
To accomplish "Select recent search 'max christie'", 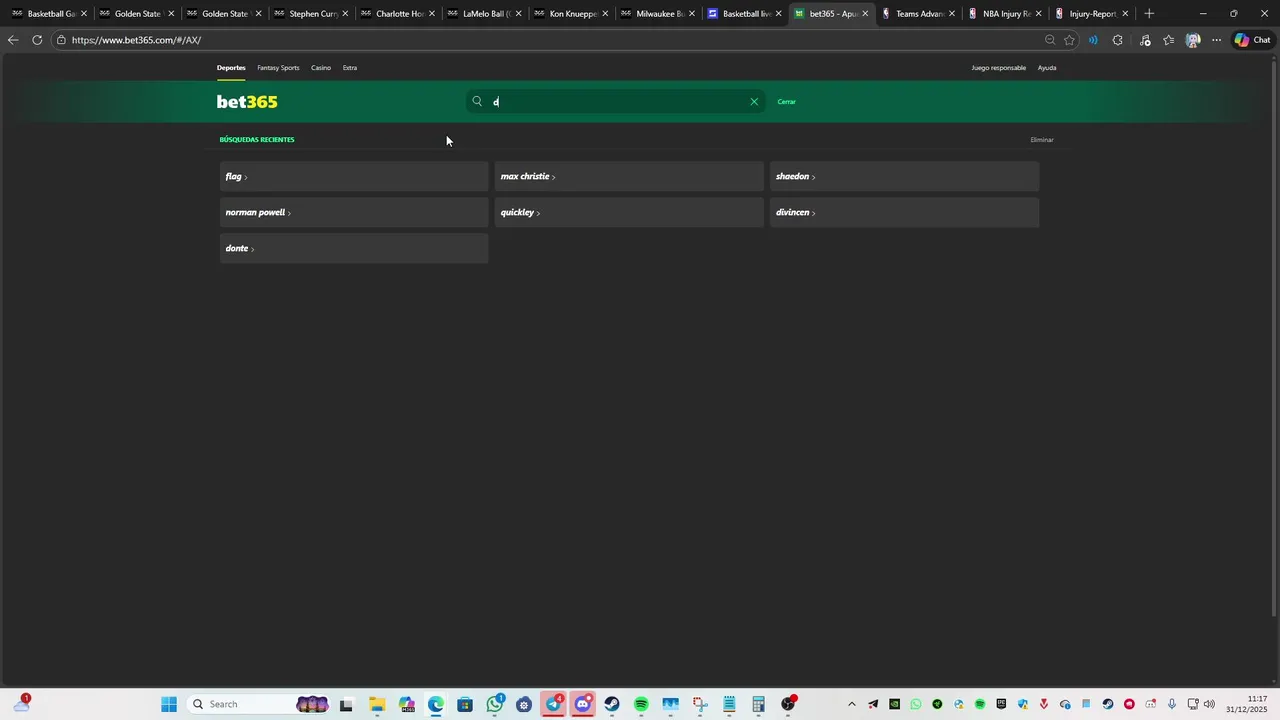I will 629,176.
